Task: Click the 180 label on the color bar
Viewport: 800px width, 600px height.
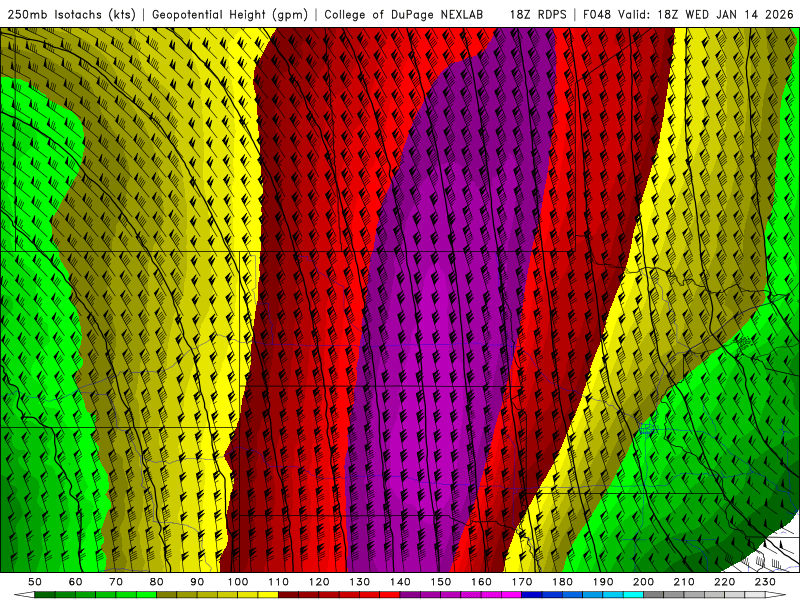Action: (x=562, y=582)
